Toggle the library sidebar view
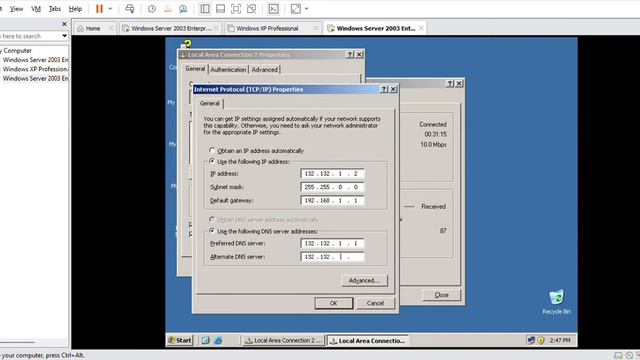Screen dimensions: 640x360 [x=205, y=9]
